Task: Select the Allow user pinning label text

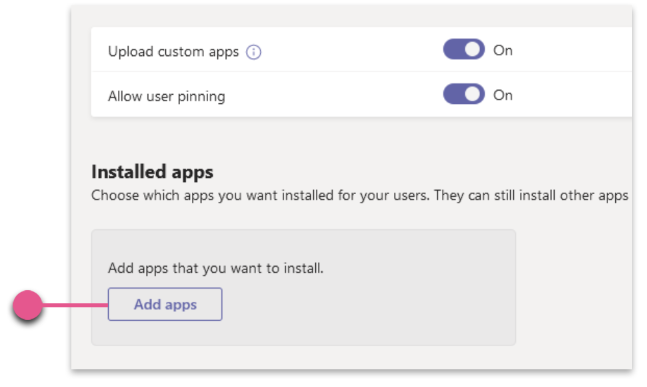Action: tap(167, 97)
